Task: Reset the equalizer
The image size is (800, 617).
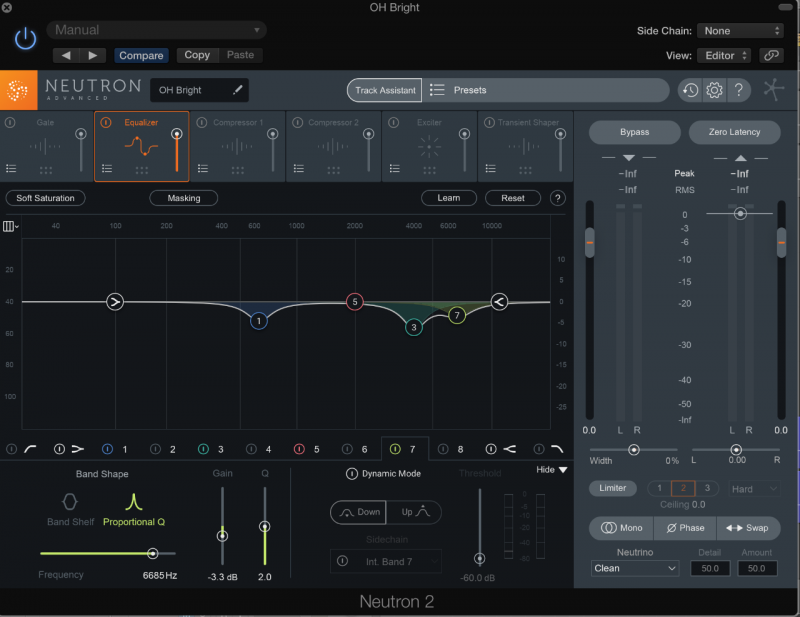Action: [513, 198]
